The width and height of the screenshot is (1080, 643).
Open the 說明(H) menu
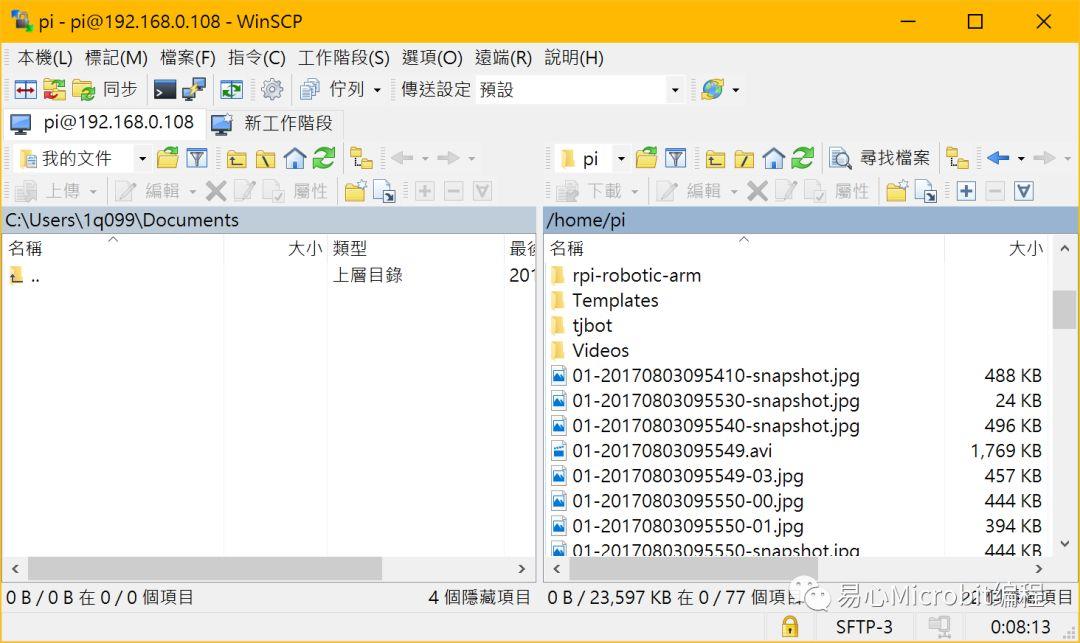click(574, 58)
